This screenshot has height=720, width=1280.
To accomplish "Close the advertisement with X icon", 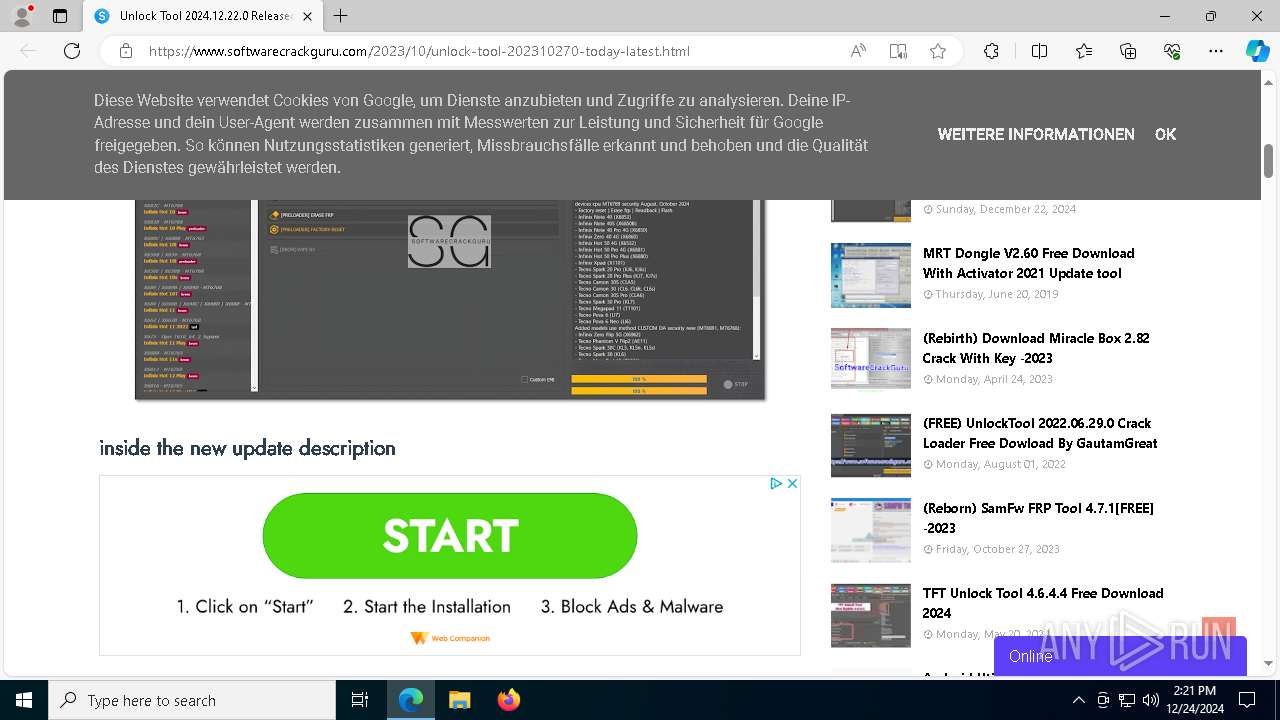I will [792, 483].
